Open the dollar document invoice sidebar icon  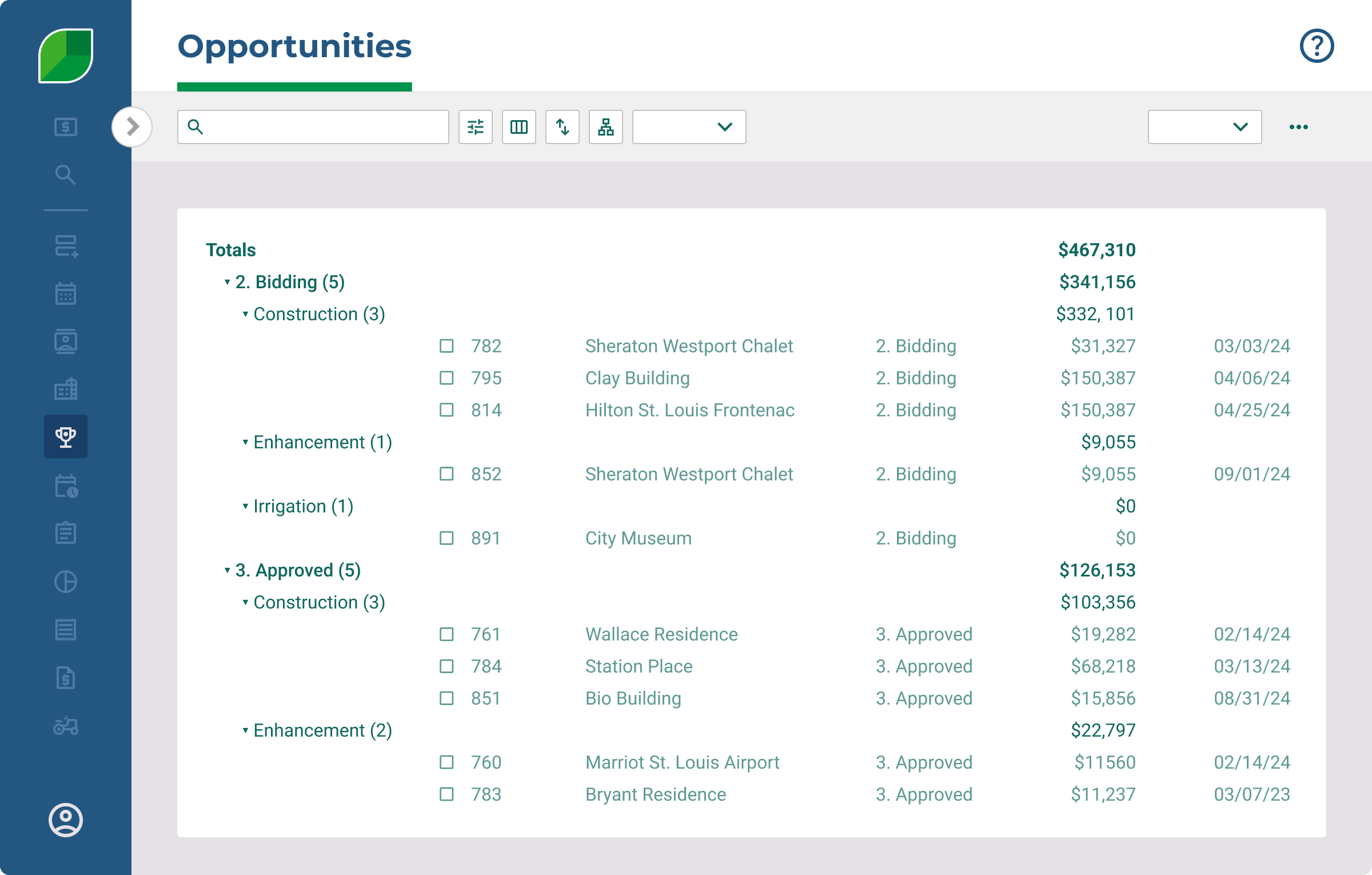tap(66, 678)
